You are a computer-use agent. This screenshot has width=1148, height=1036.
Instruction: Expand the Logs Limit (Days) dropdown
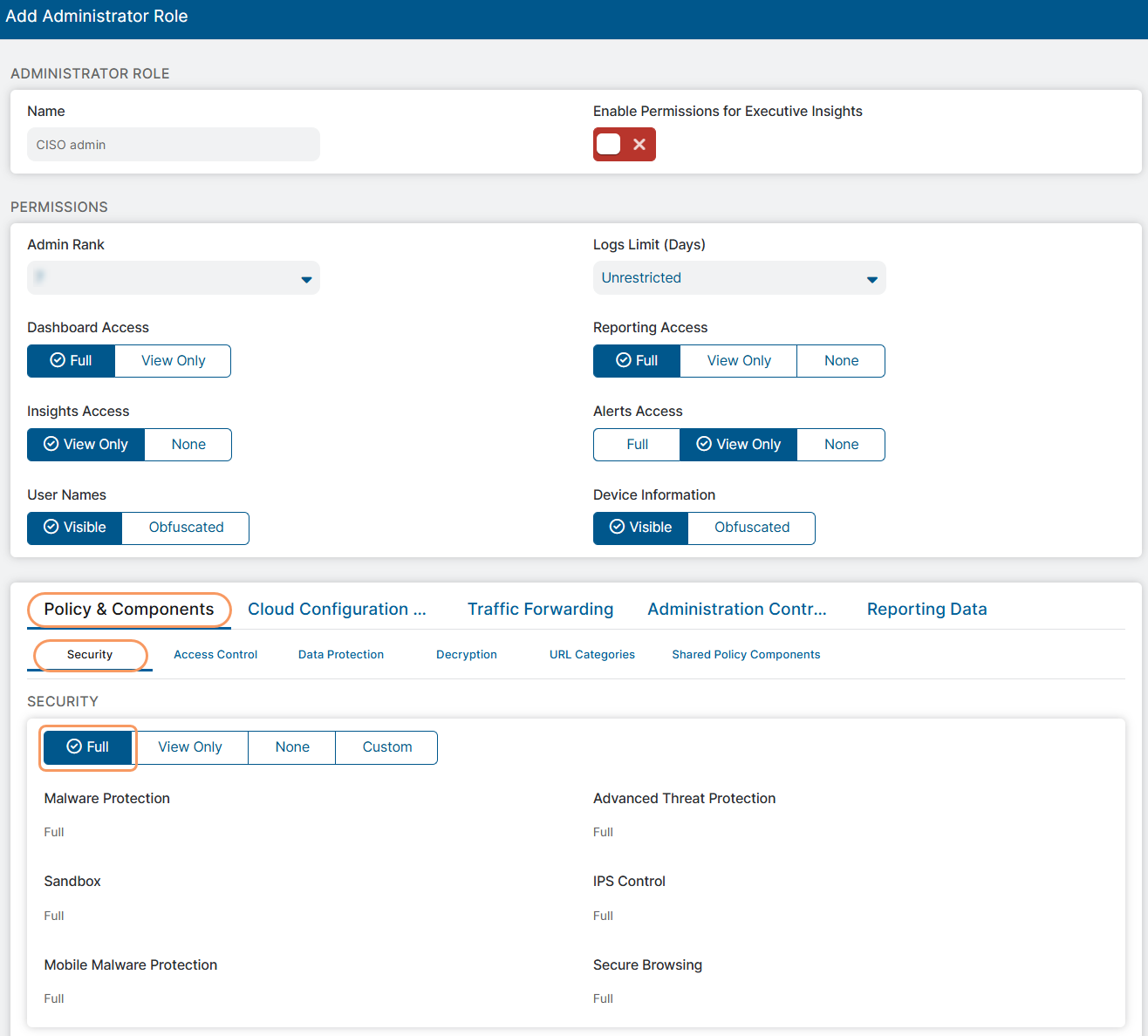(739, 278)
